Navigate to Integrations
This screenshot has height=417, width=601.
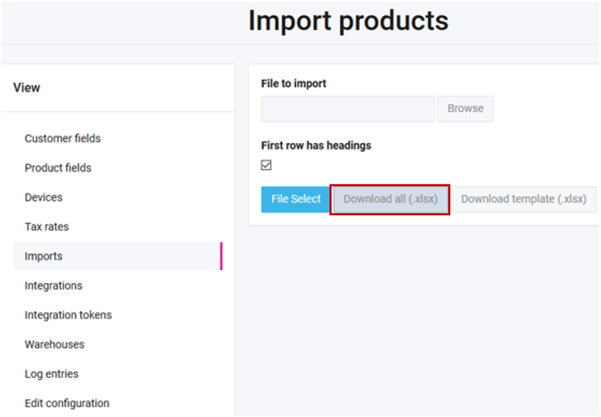pyautogui.click(x=53, y=286)
